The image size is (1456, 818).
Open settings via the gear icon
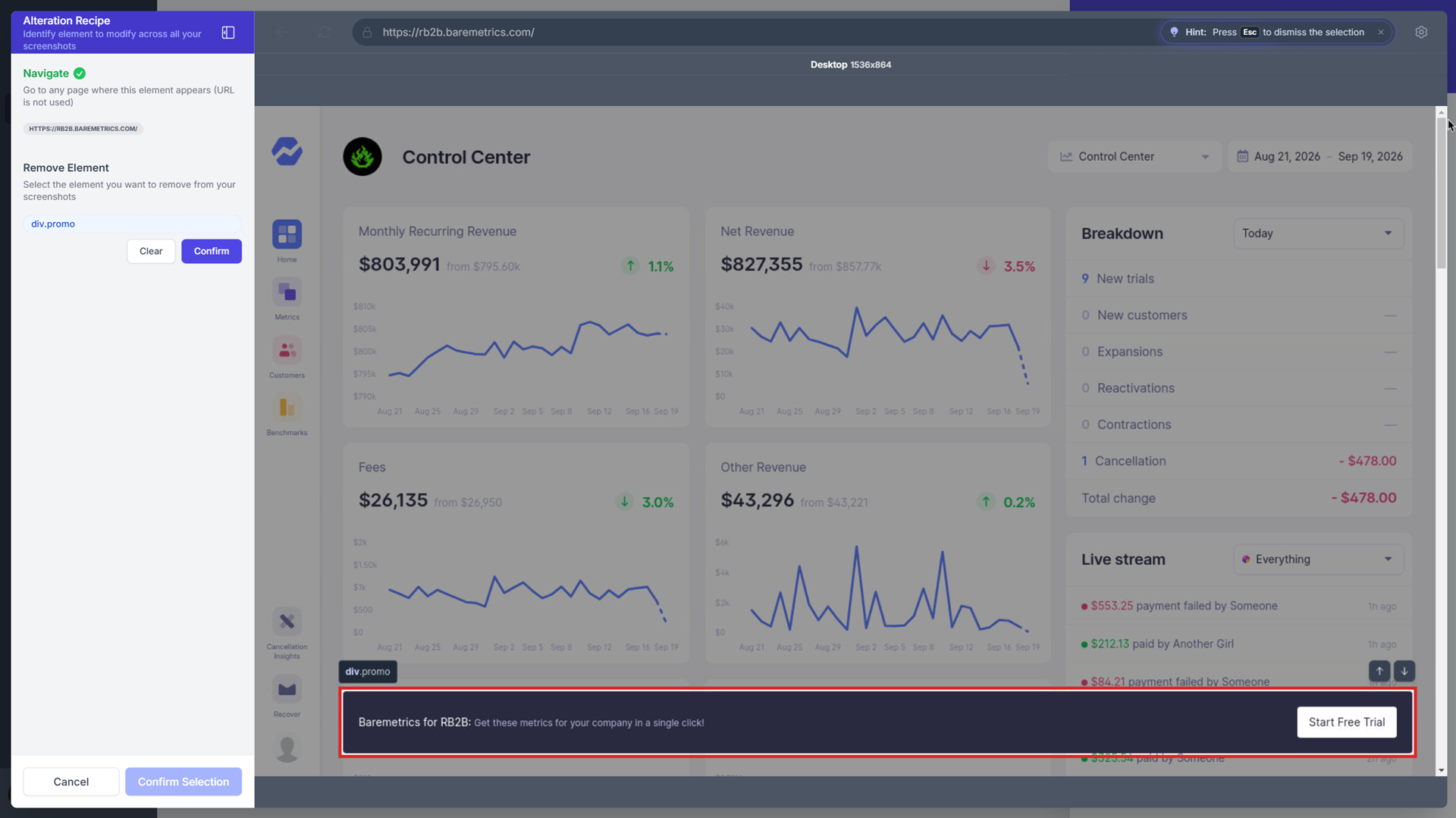pyautogui.click(x=1421, y=33)
